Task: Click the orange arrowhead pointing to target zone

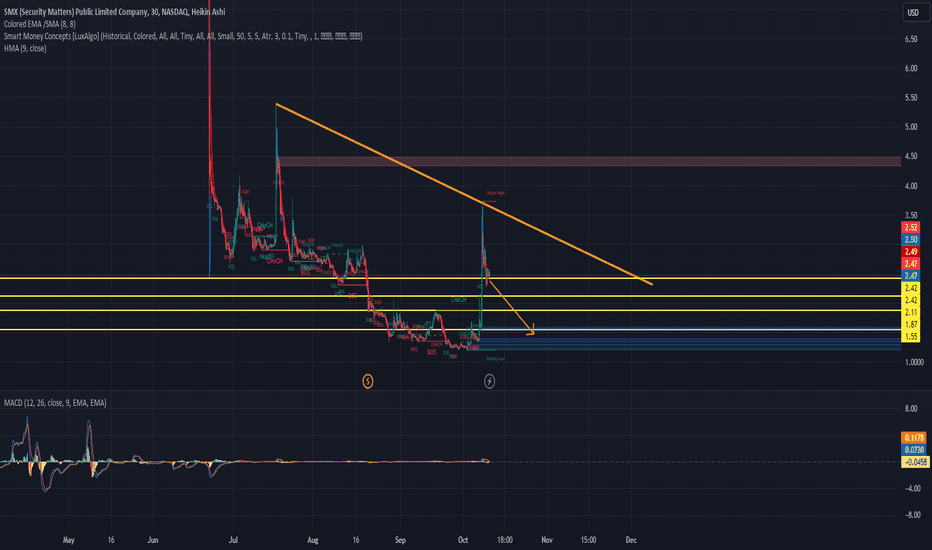Action: coord(531,333)
